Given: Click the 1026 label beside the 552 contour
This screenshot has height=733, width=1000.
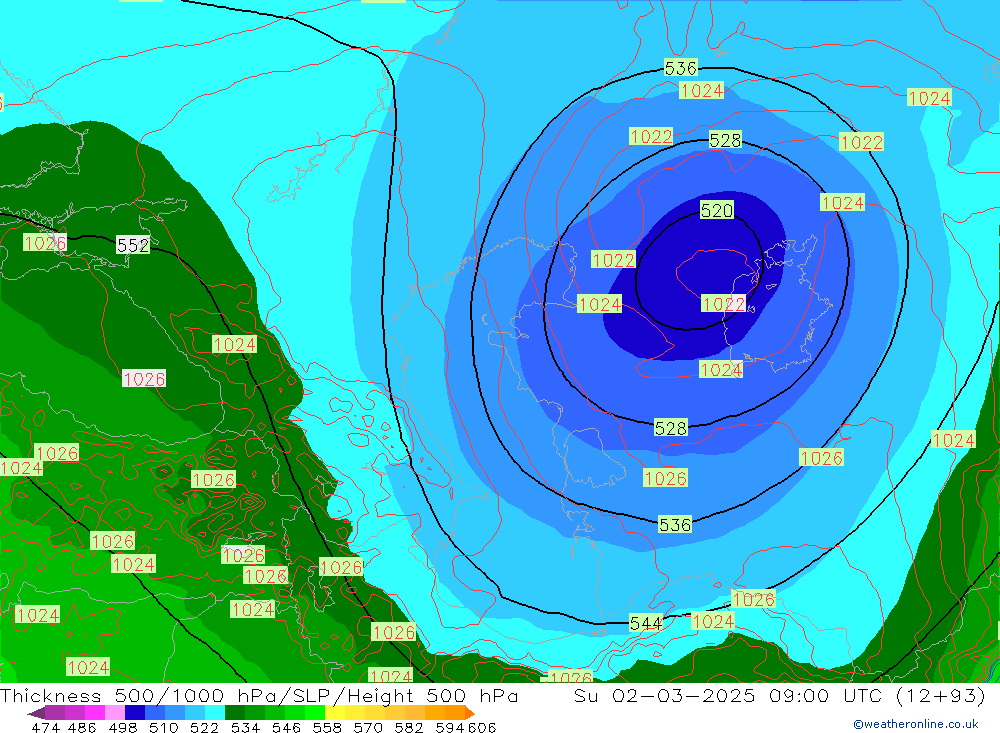Looking at the screenshot, I should pos(45,243).
